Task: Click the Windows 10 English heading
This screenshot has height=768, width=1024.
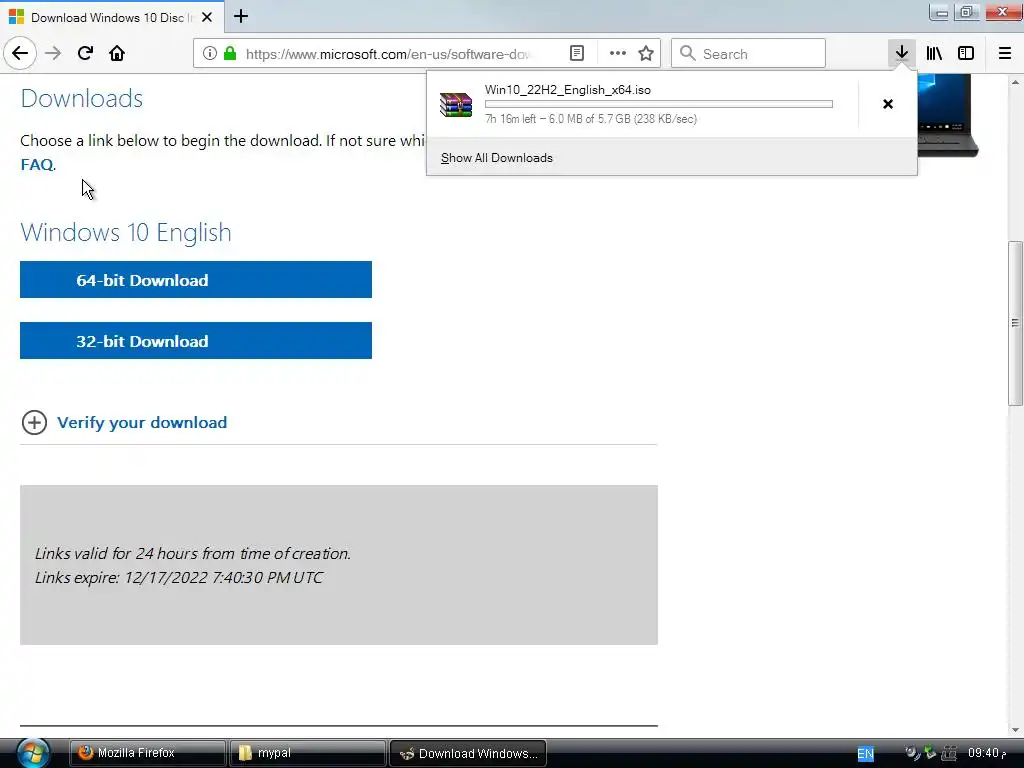Action: (x=126, y=232)
